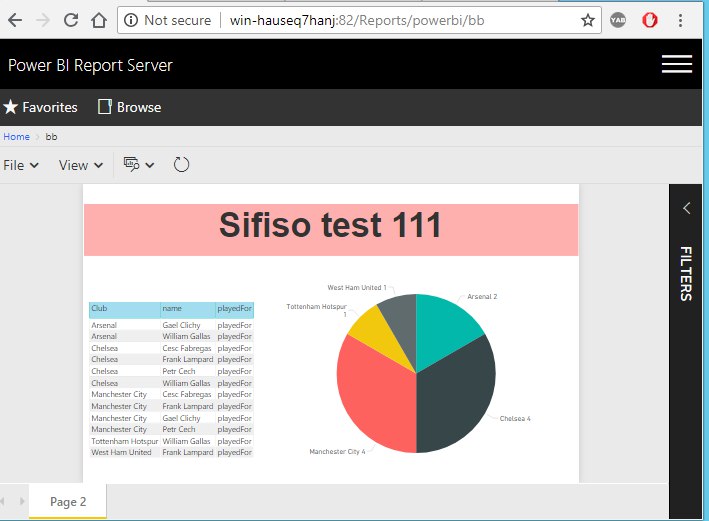Viewport: 709px width, 521px height.
Task: Open the browser three-dot menu
Action: coord(680,20)
